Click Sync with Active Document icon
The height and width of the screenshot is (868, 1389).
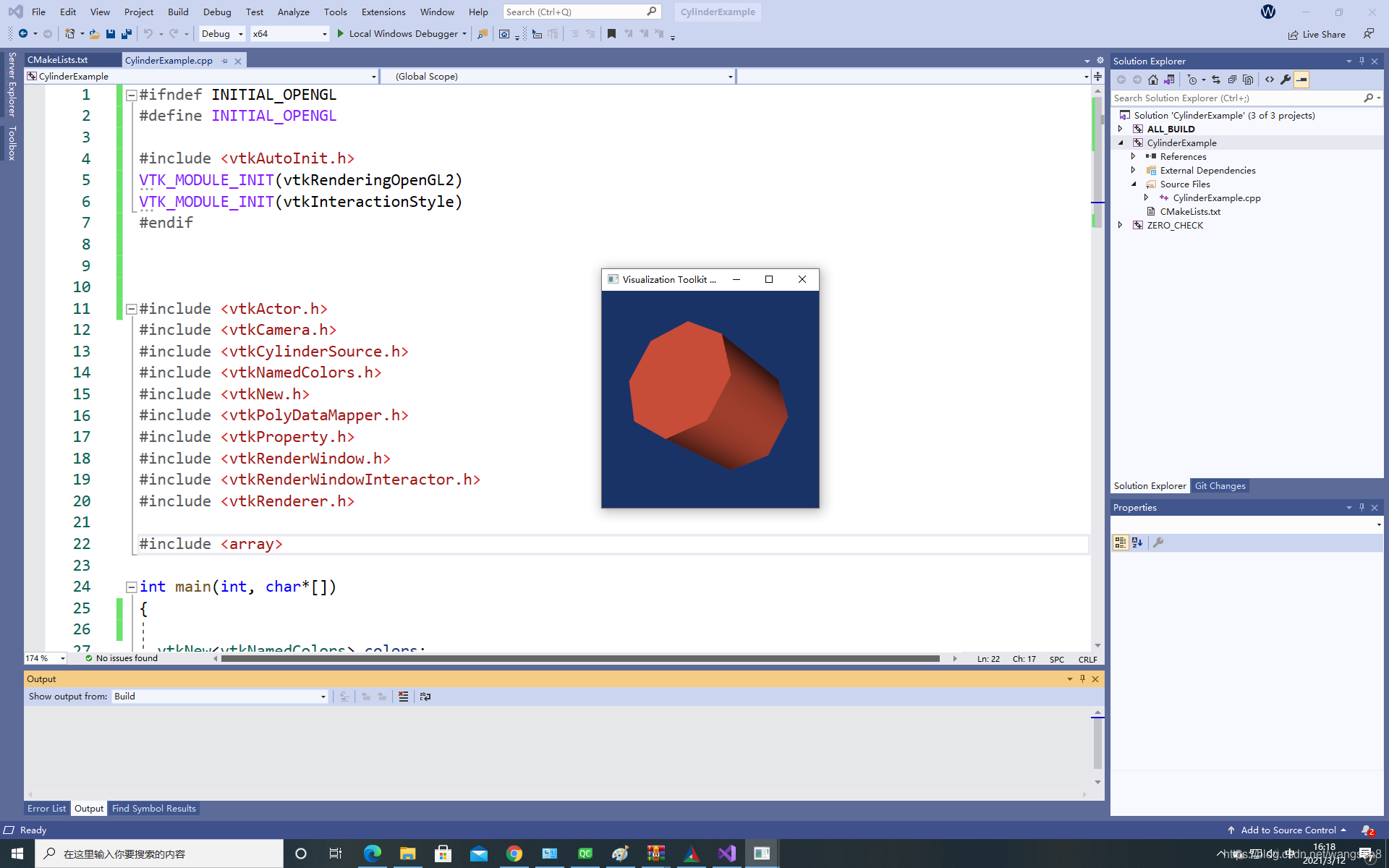point(1216,80)
